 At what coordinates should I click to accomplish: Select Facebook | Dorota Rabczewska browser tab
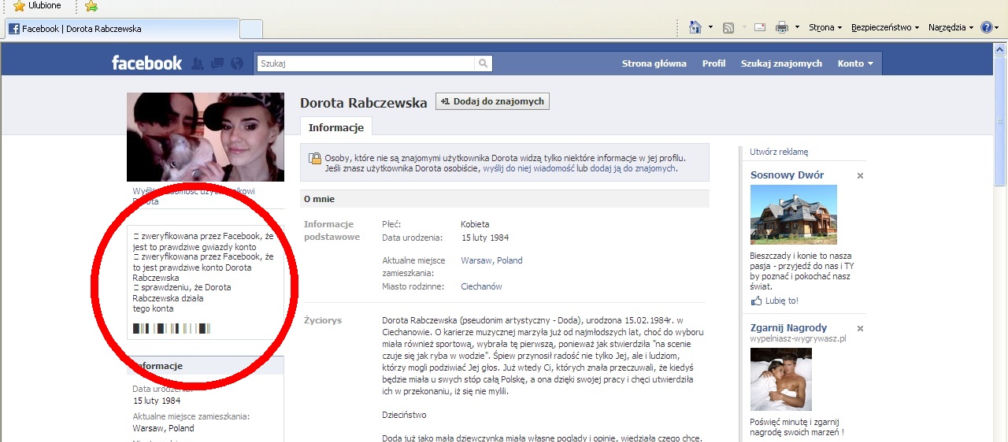[x=122, y=29]
